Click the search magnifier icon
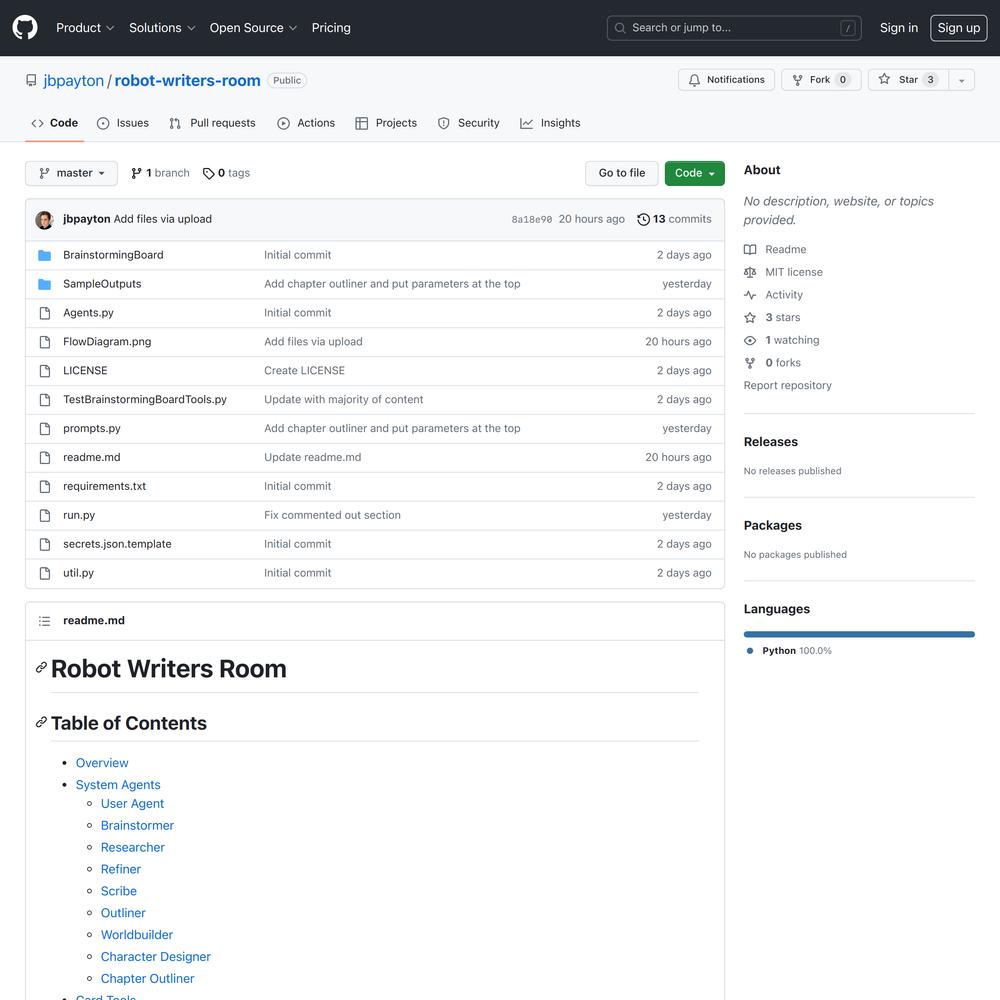This screenshot has width=1000, height=1000. click(620, 28)
